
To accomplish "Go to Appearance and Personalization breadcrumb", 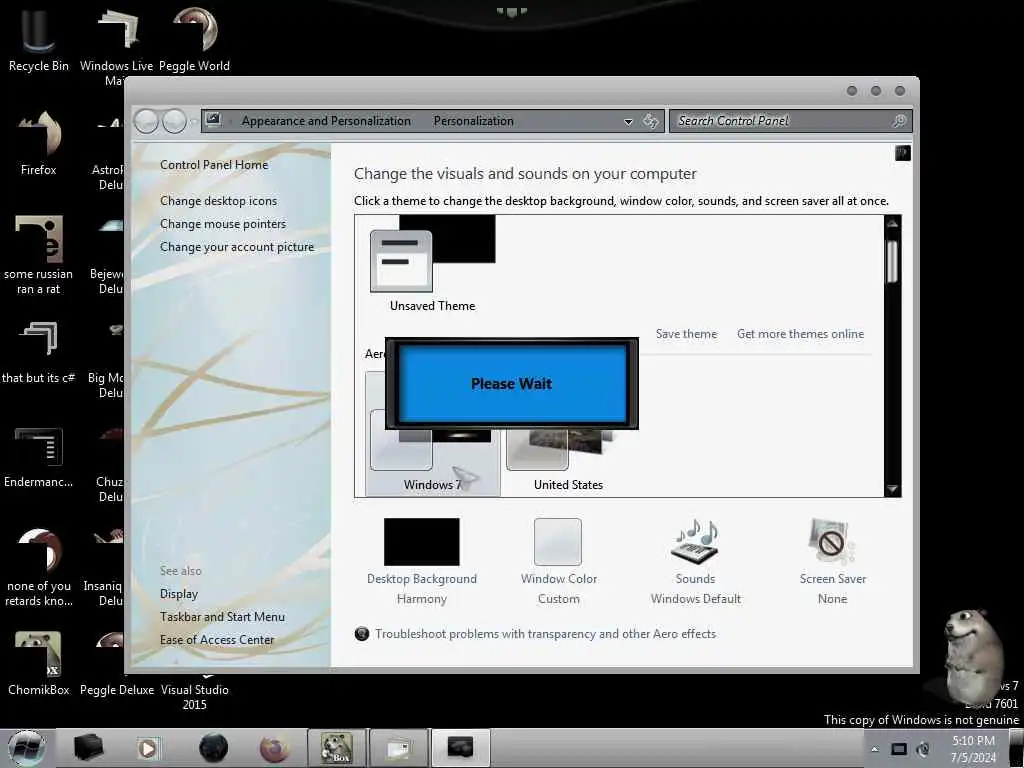I will click(x=326, y=121).
